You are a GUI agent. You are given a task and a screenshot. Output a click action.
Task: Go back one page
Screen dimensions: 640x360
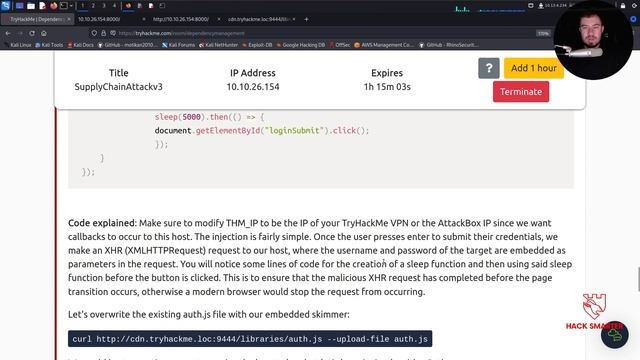point(8,33)
